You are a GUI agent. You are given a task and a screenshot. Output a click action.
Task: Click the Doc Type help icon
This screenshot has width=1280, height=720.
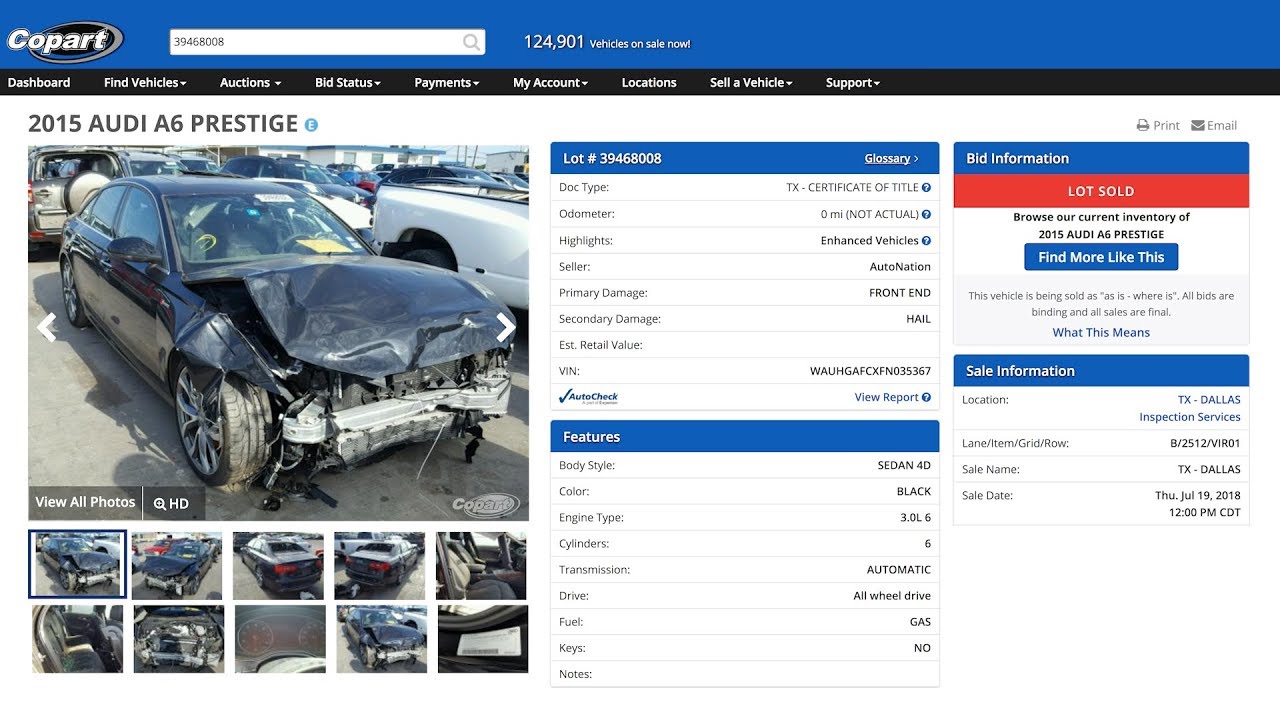pyautogui.click(x=926, y=187)
